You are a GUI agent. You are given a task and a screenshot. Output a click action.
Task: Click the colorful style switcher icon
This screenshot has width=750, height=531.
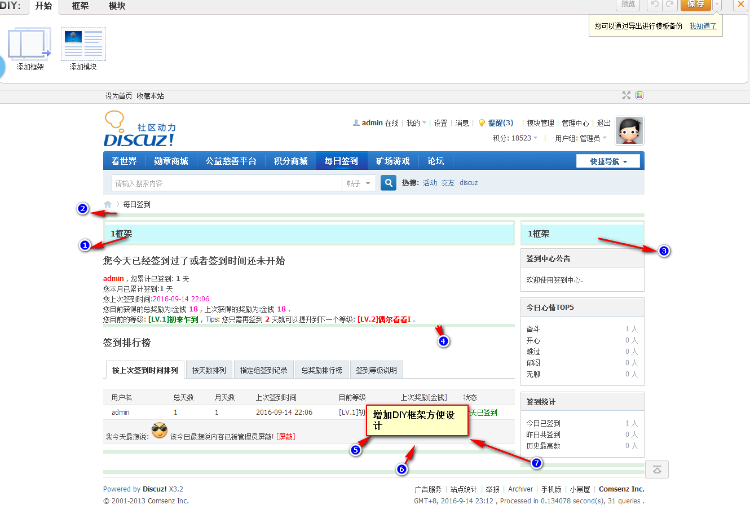(640, 95)
